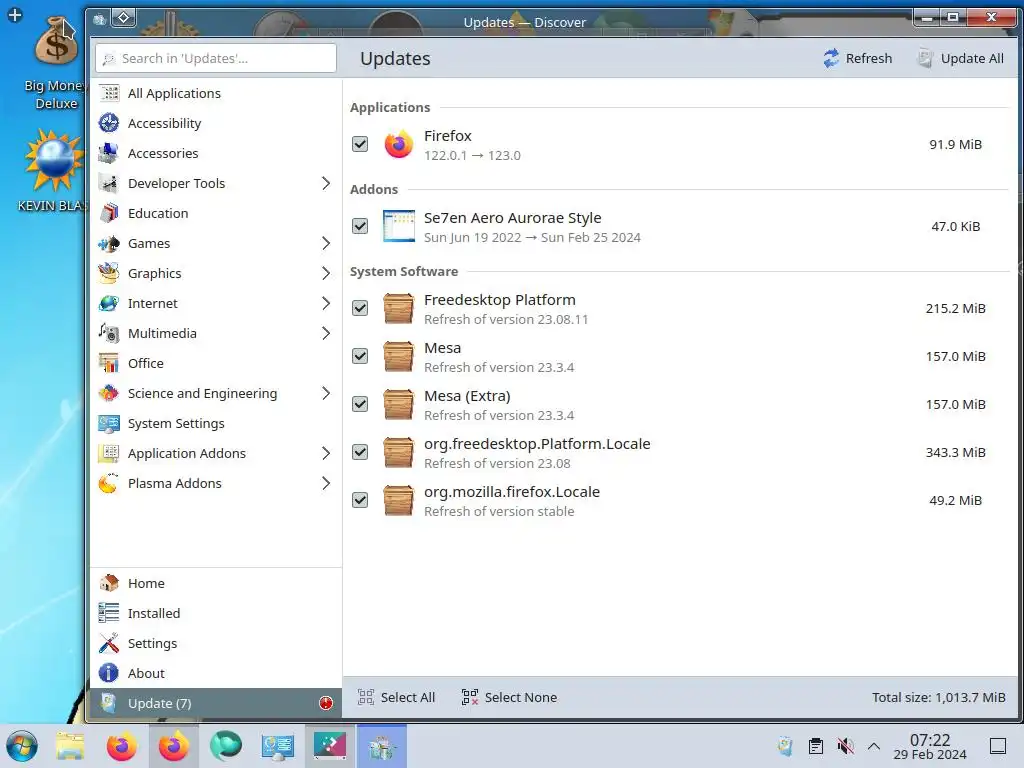This screenshot has height=768, width=1024.
Task: Click the Refresh button
Action: tap(857, 58)
